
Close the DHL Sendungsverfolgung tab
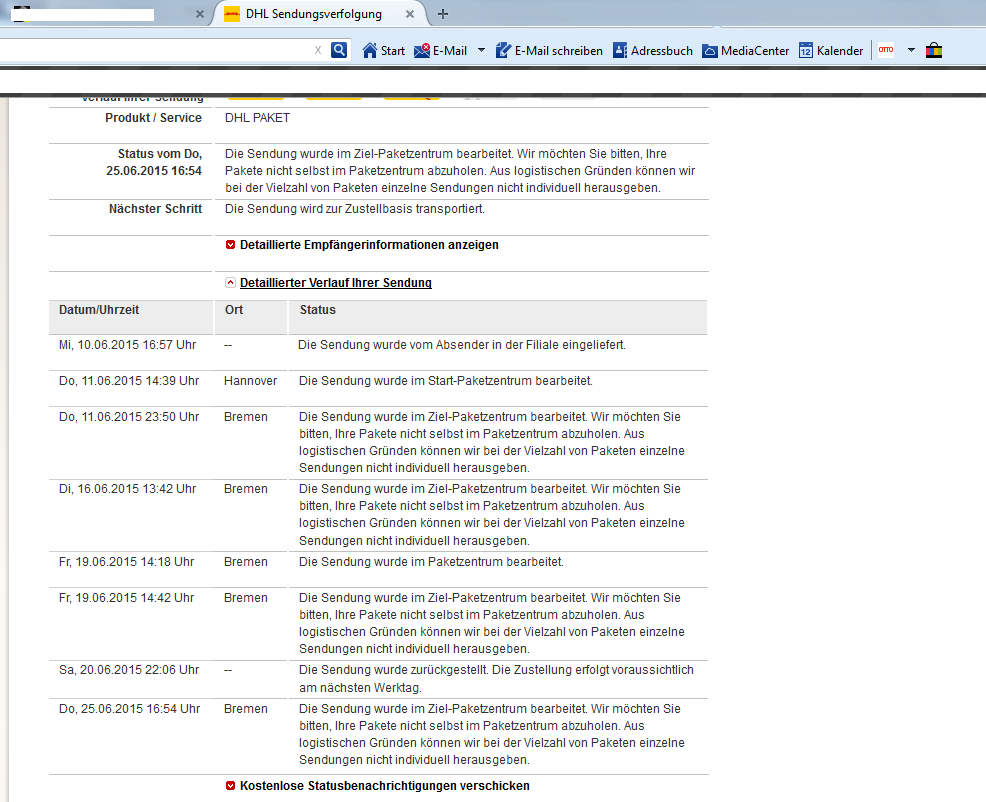coord(410,14)
